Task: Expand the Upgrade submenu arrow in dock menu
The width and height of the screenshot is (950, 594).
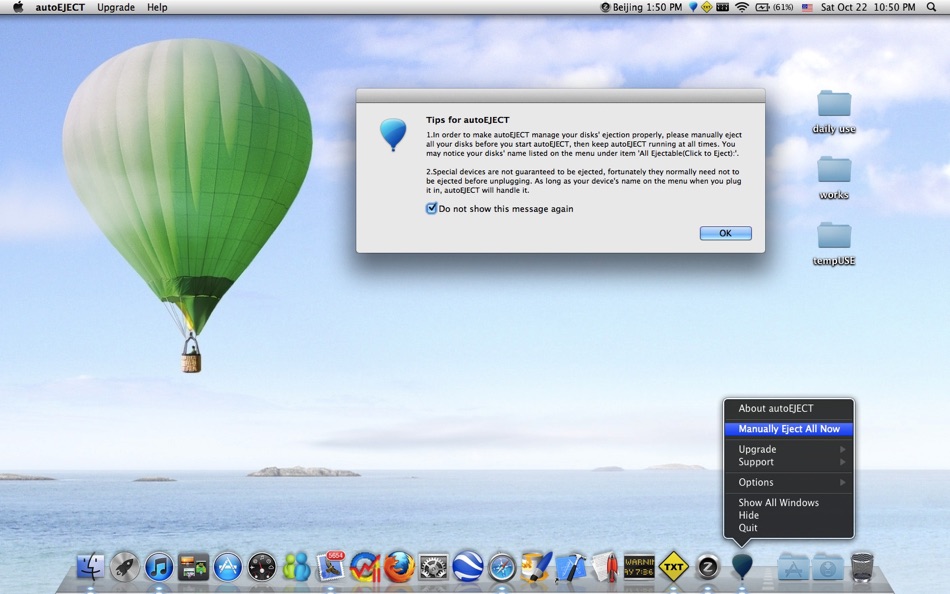Action: pyautogui.click(x=843, y=449)
